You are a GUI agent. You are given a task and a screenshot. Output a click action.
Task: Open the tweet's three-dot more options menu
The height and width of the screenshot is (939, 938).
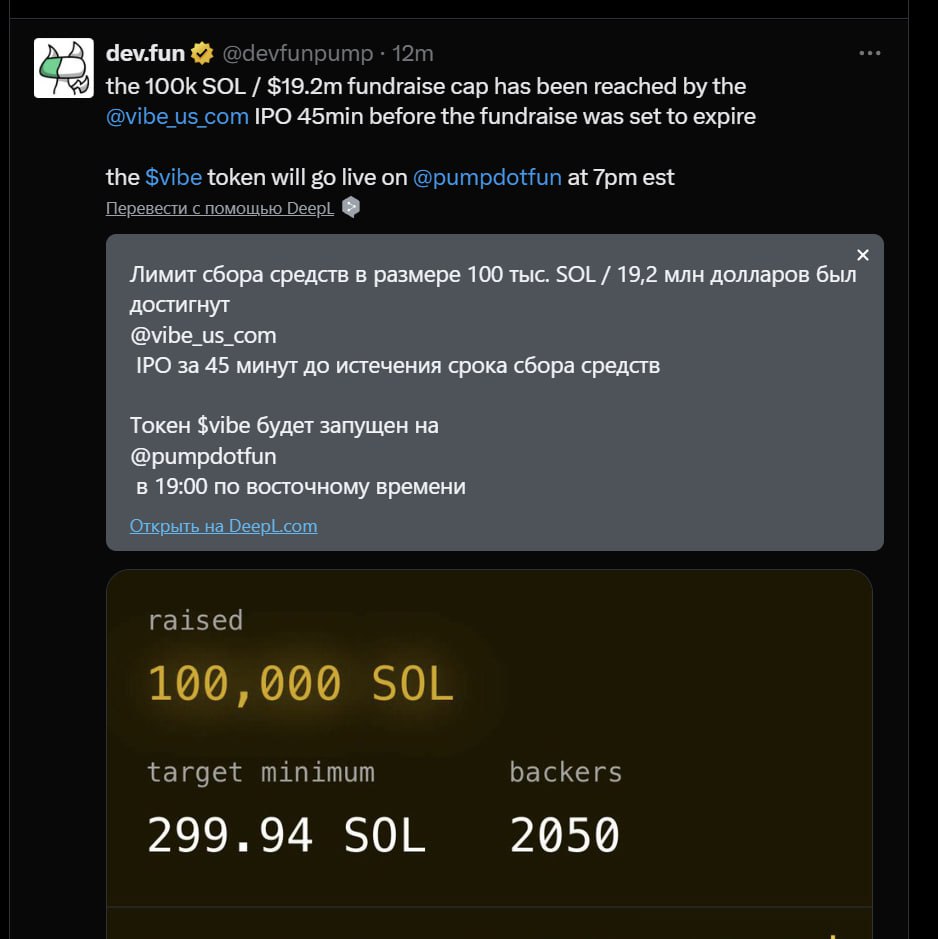pyautogui.click(x=871, y=52)
